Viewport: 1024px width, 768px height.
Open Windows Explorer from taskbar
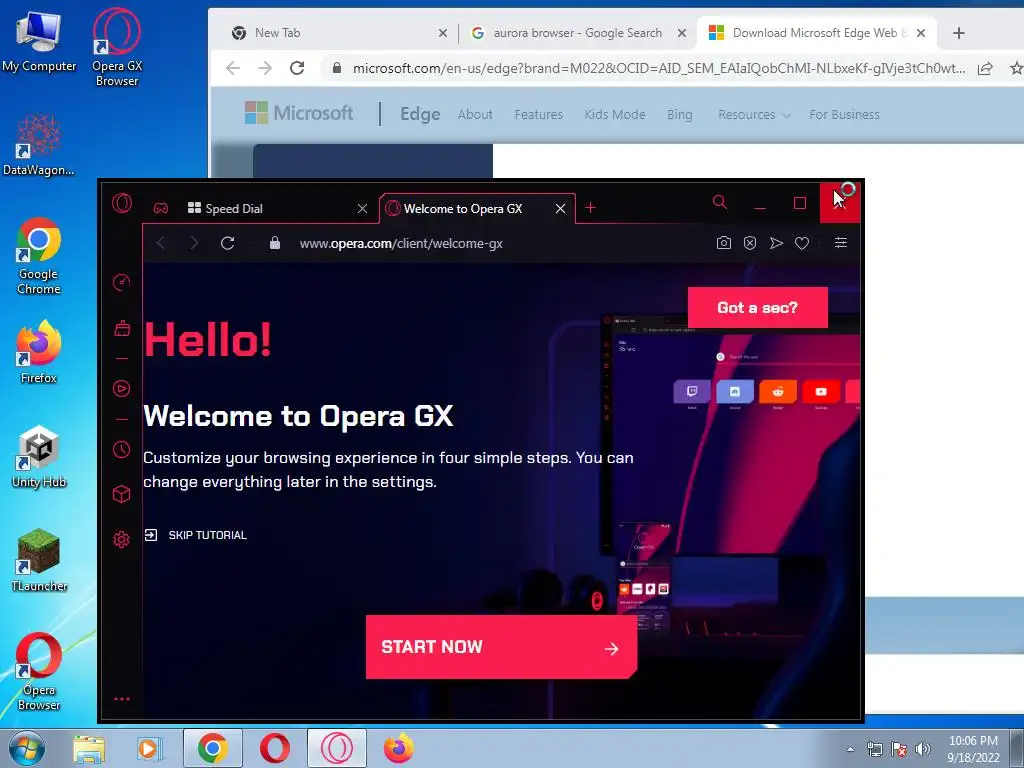89,748
